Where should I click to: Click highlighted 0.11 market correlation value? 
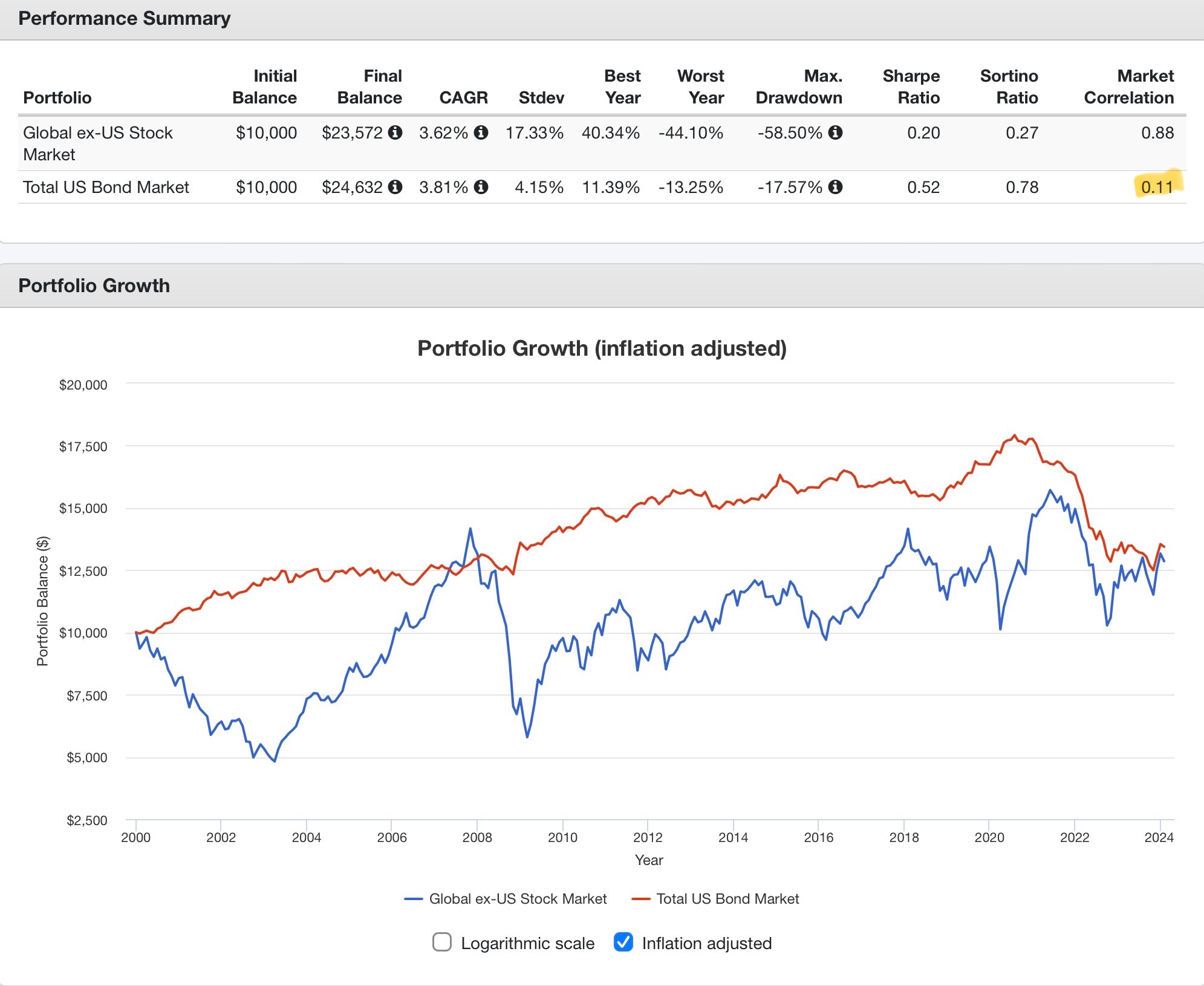pos(1157,187)
